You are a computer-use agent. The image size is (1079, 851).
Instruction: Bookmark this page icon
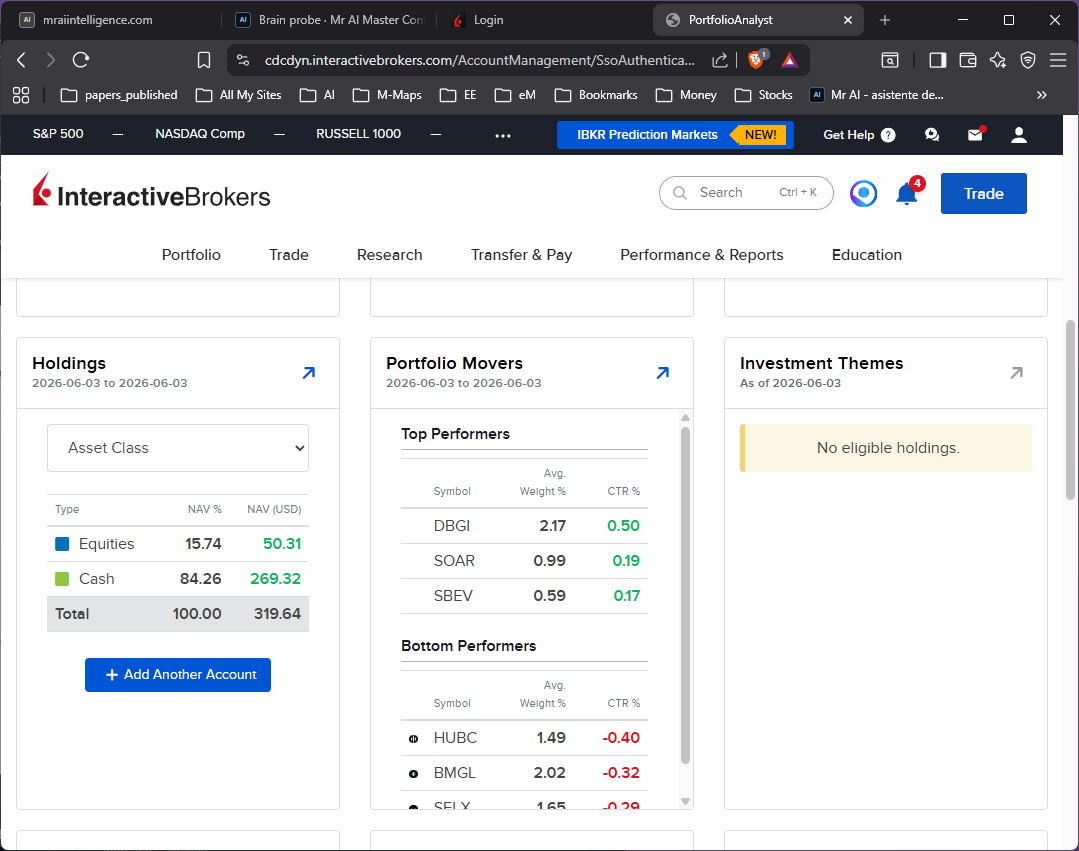(204, 60)
